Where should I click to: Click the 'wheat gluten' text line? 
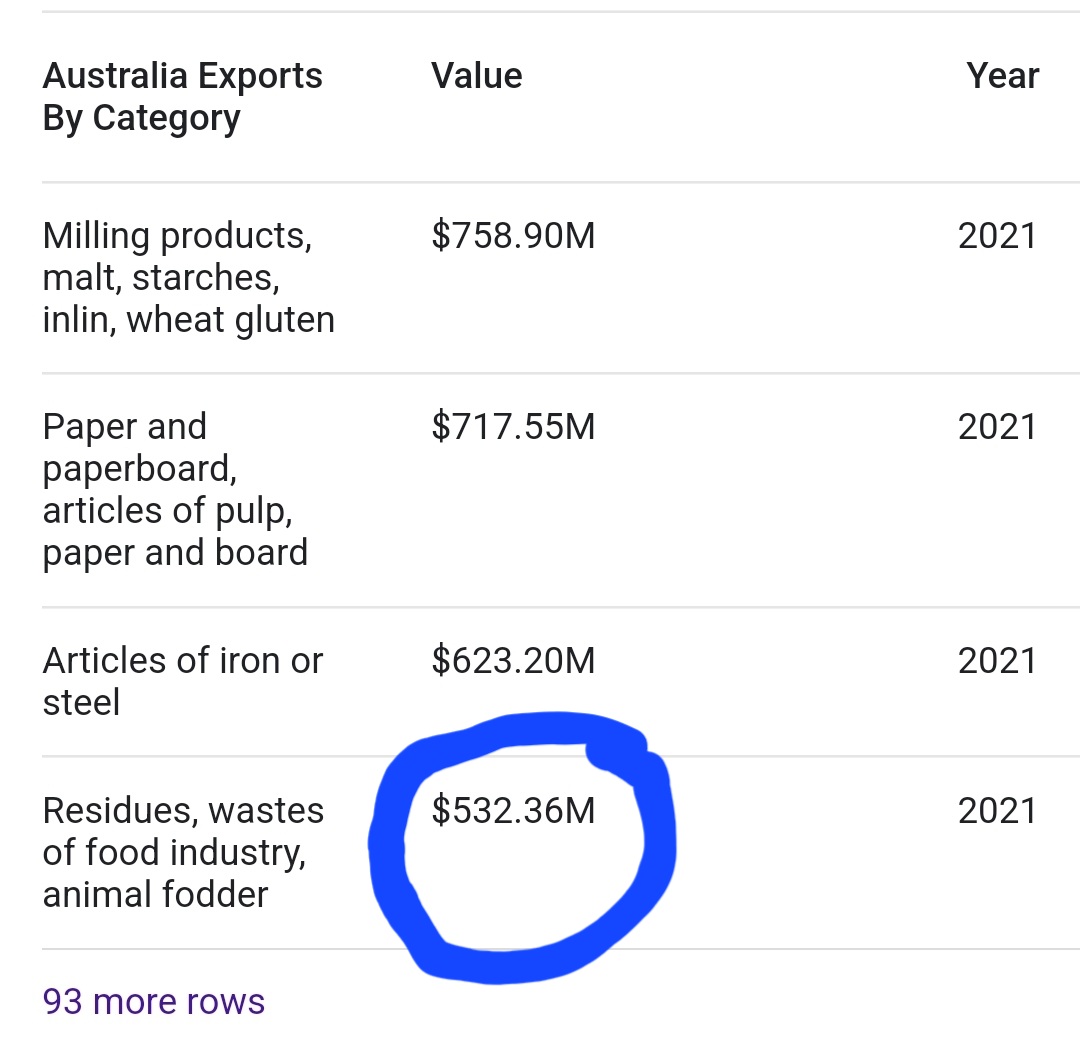tap(231, 320)
